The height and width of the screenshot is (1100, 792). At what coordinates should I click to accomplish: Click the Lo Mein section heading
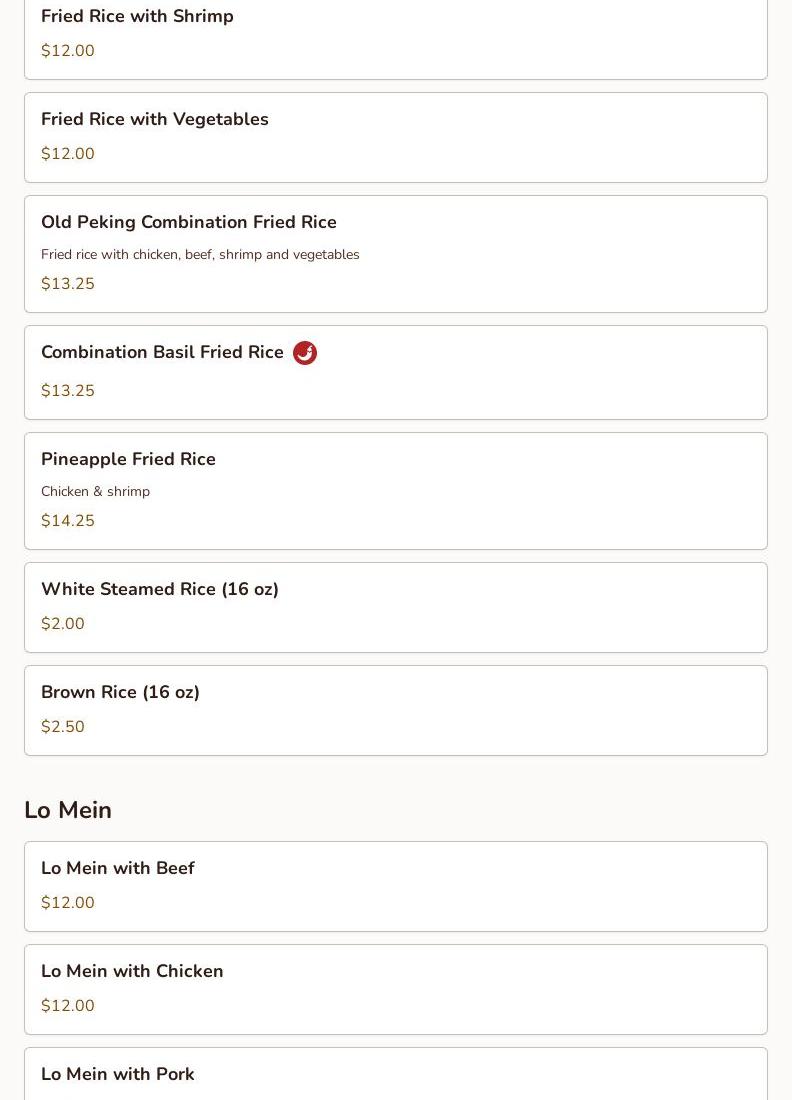coord(68,810)
